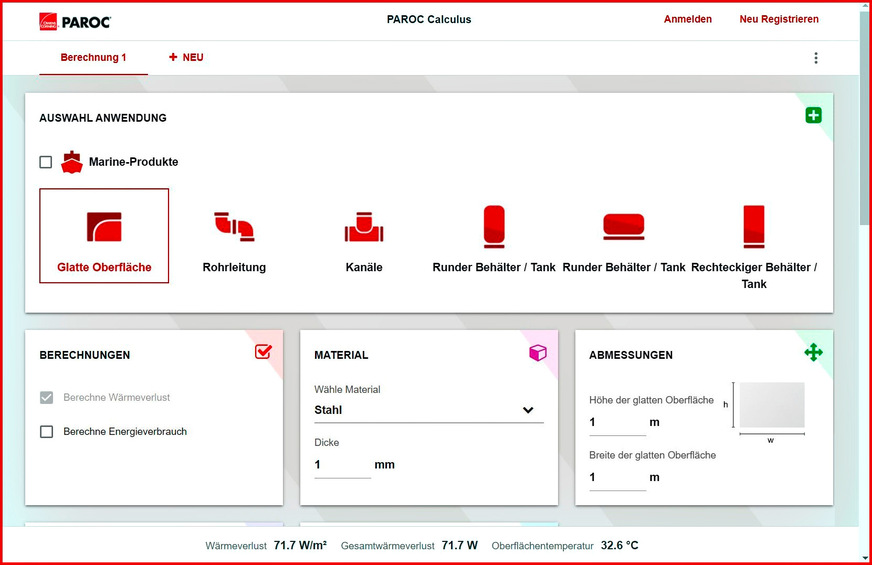Click the Gesamtwärmeverlust value 71.7 W
This screenshot has width=872, height=565.
[x=459, y=546]
